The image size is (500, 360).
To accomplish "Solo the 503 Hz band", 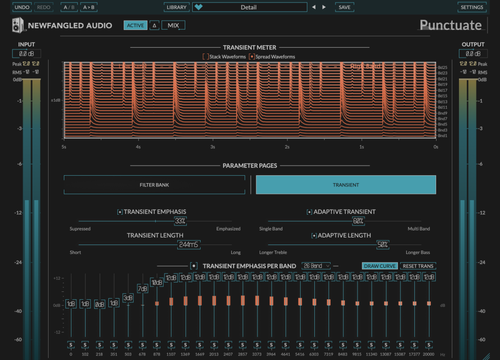I will tap(128, 345).
